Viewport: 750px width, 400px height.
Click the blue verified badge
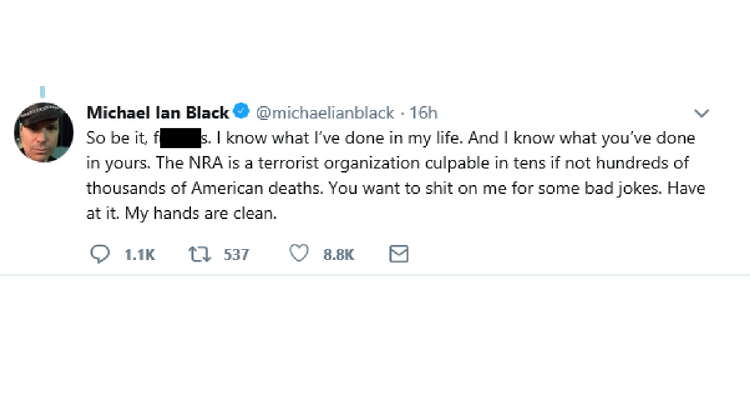coord(241,112)
